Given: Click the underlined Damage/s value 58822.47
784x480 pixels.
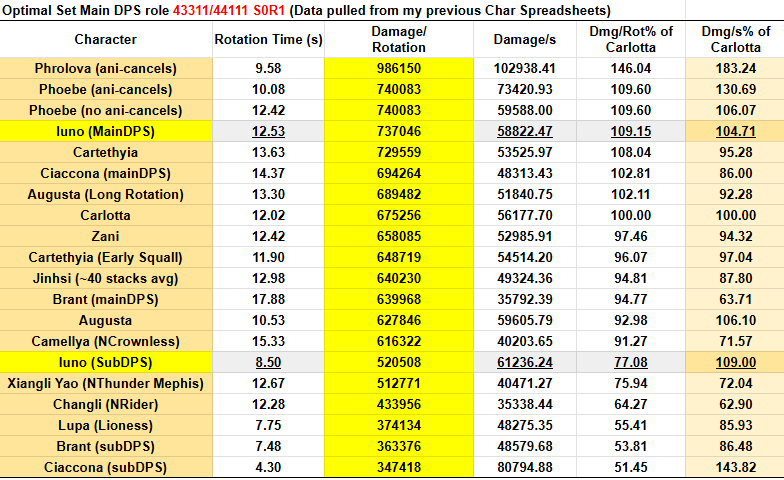Looking at the screenshot, I should click(x=524, y=132).
